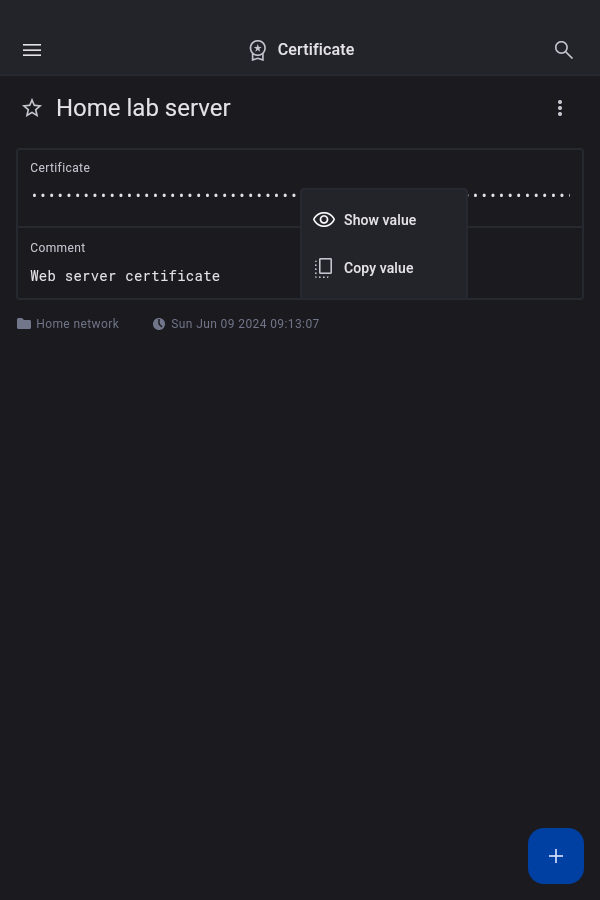Viewport: 600px width, 900px height.
Task: Open the hamburger navigation menu
Action: [x=32, y=50]
